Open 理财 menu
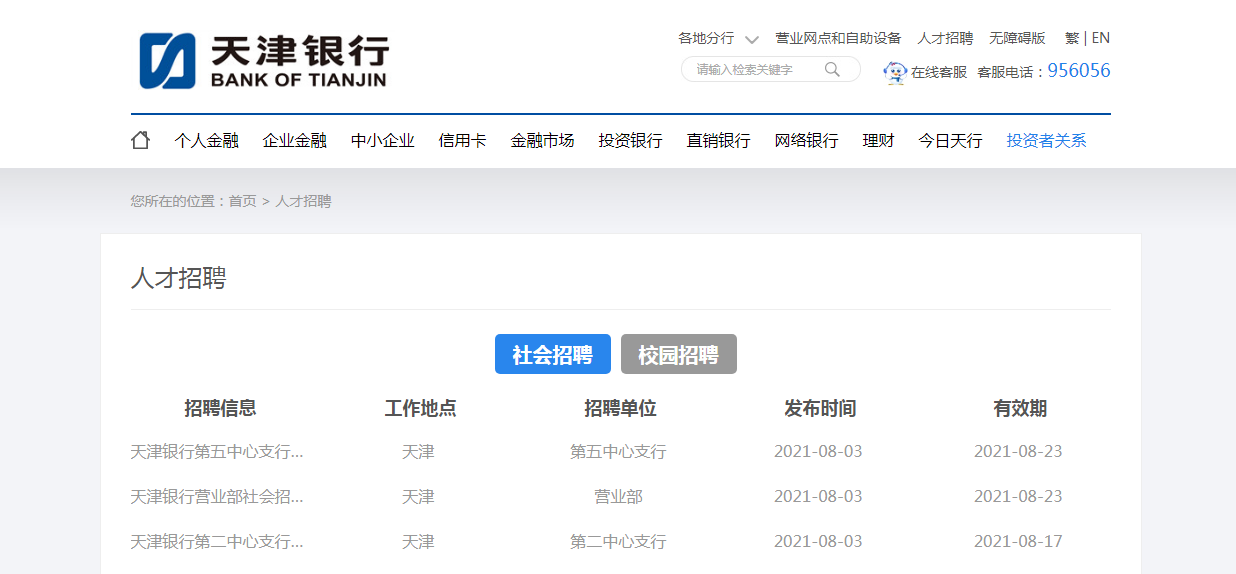Image resolution: width=1236 pixels, height=574 pixels. [x=878, y=141]
